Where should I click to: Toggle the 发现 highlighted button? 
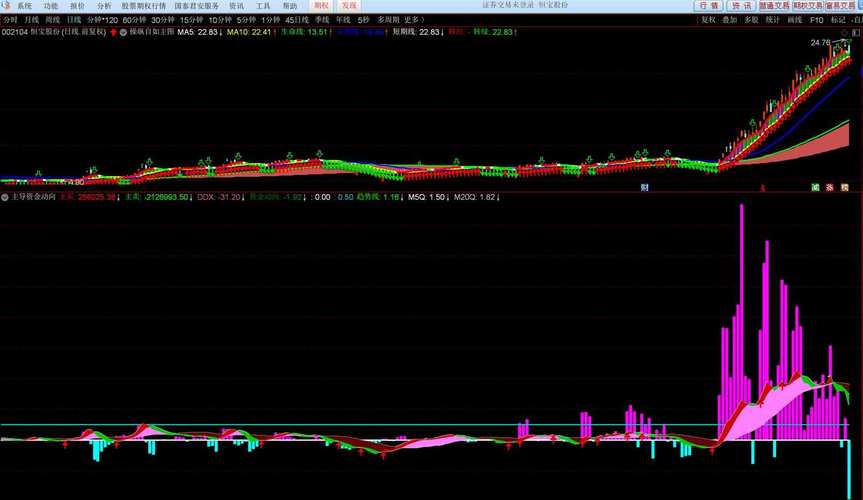click(348, 5)
